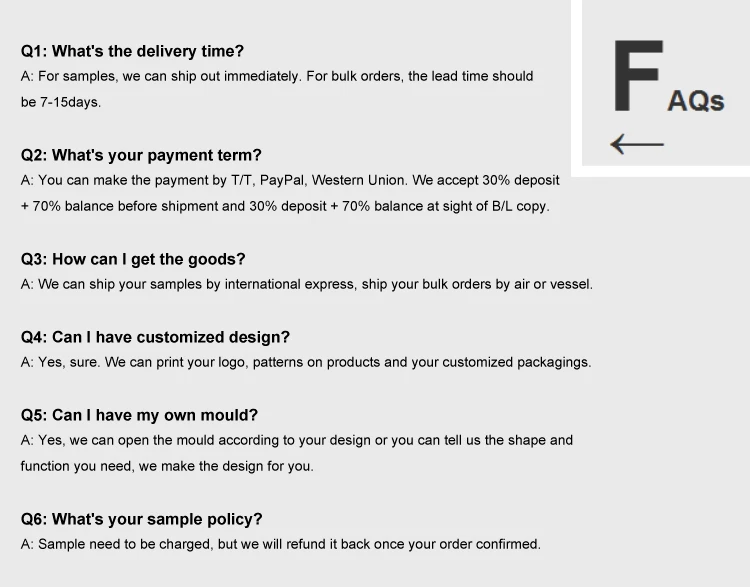The height and width of the screenshot is (587, 750).
Task: Choose the Q6 sample policy question
Action: coord(141,519)
